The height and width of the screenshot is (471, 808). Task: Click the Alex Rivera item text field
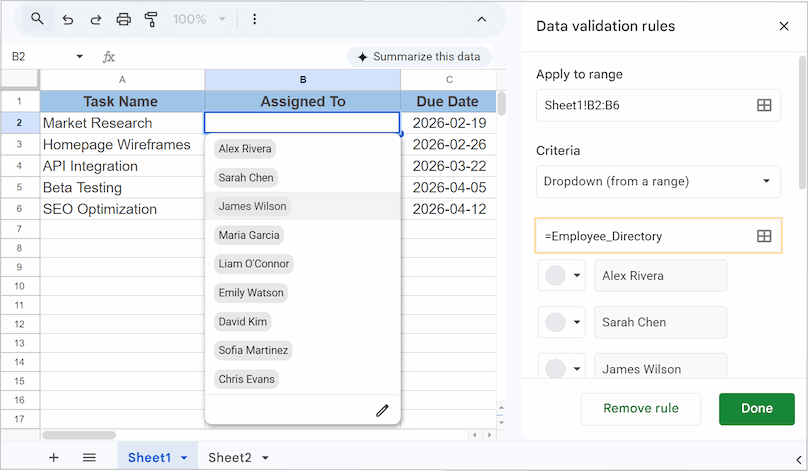pyautogui.click(x=660, y=276)
